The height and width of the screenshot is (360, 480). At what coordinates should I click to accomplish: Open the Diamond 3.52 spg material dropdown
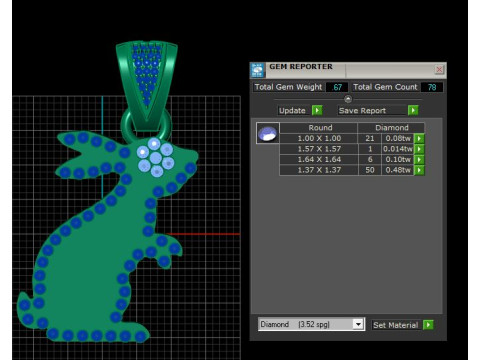tap(358, 324)
